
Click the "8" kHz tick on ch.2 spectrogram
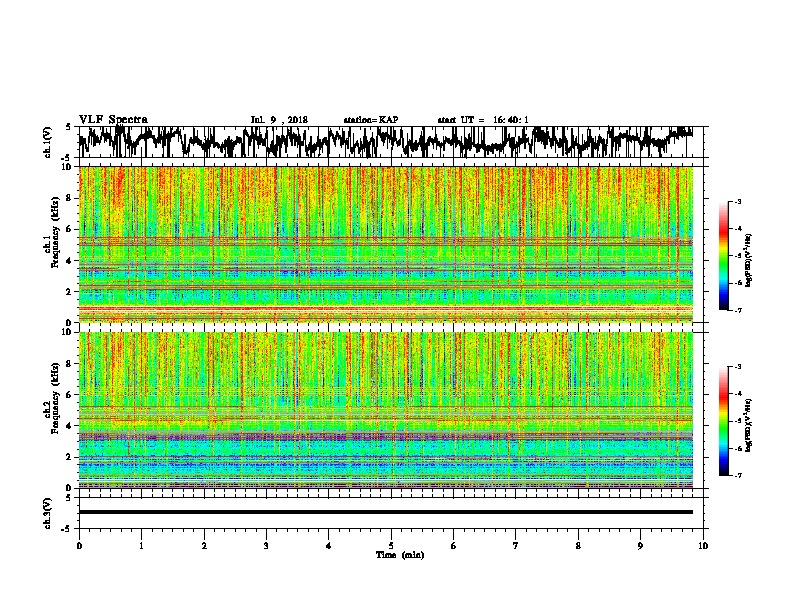point(70,363)
